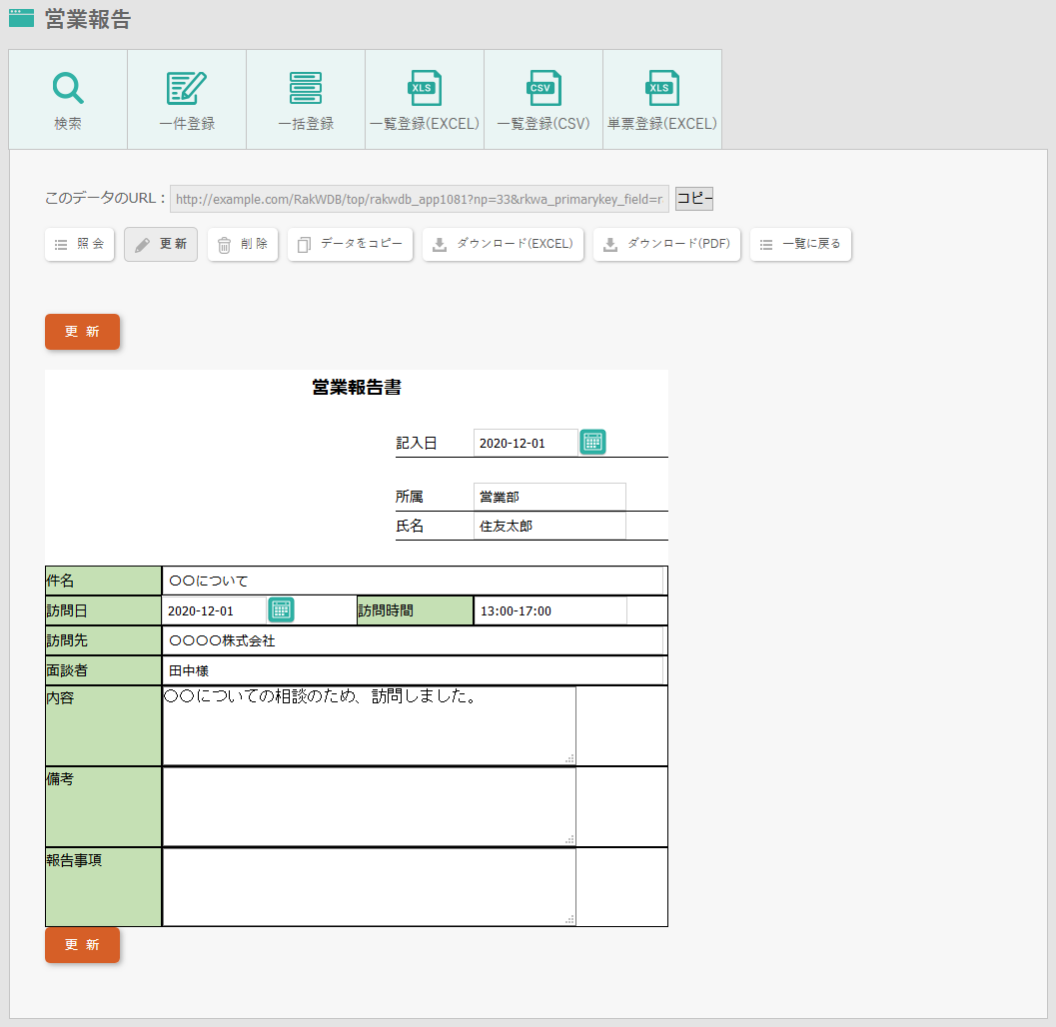Click the 訪問時間 label cell
The image size is (1056, 1027).
(x=415, y=611)
